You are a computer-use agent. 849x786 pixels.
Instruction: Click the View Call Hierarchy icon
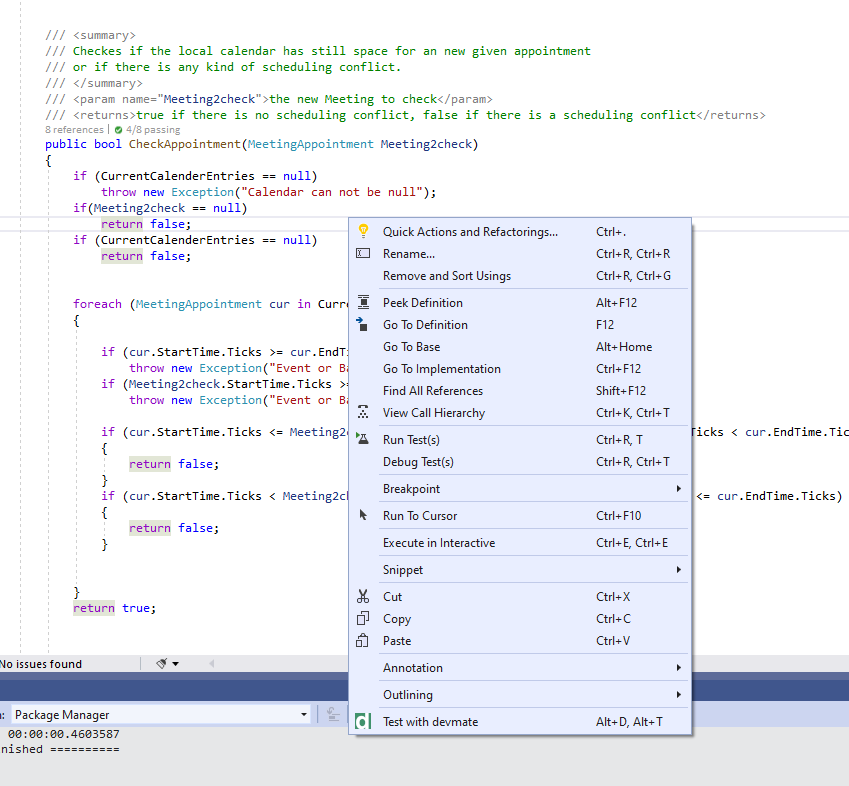pyautogui.click(x=363, y=412)
